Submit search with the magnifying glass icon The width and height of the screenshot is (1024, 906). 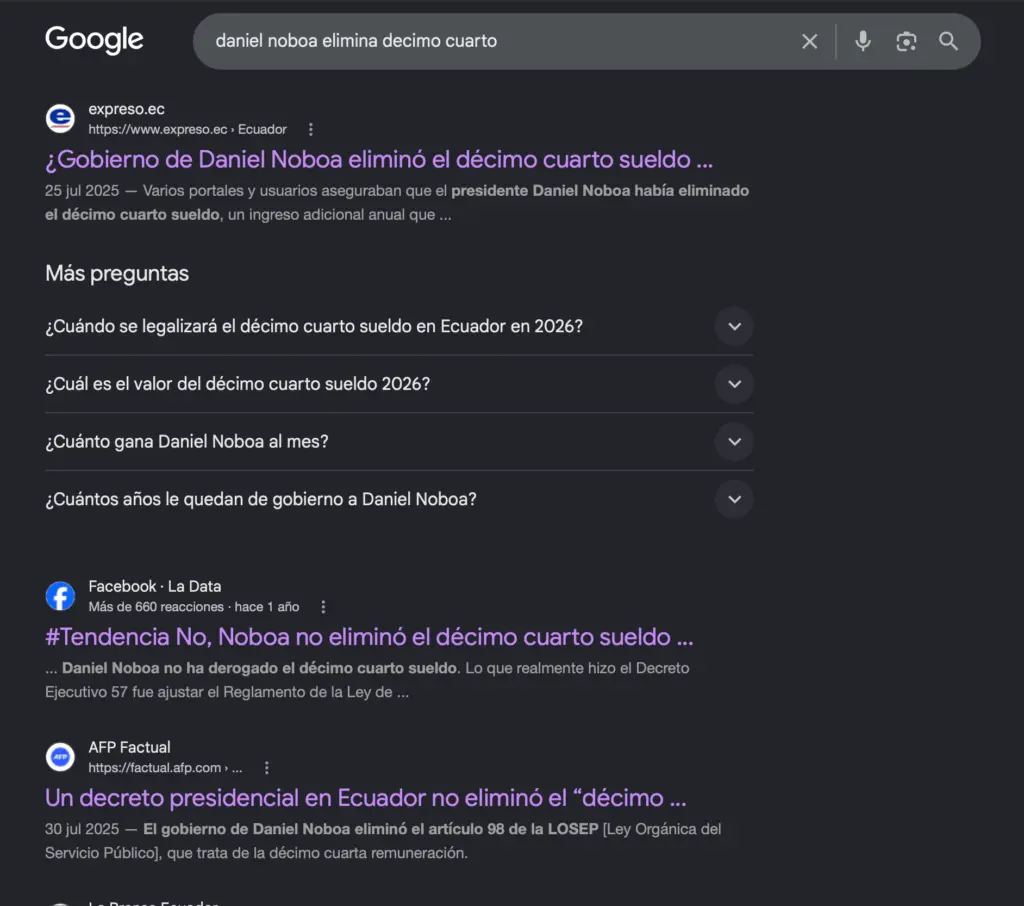[x=948, y=41]
